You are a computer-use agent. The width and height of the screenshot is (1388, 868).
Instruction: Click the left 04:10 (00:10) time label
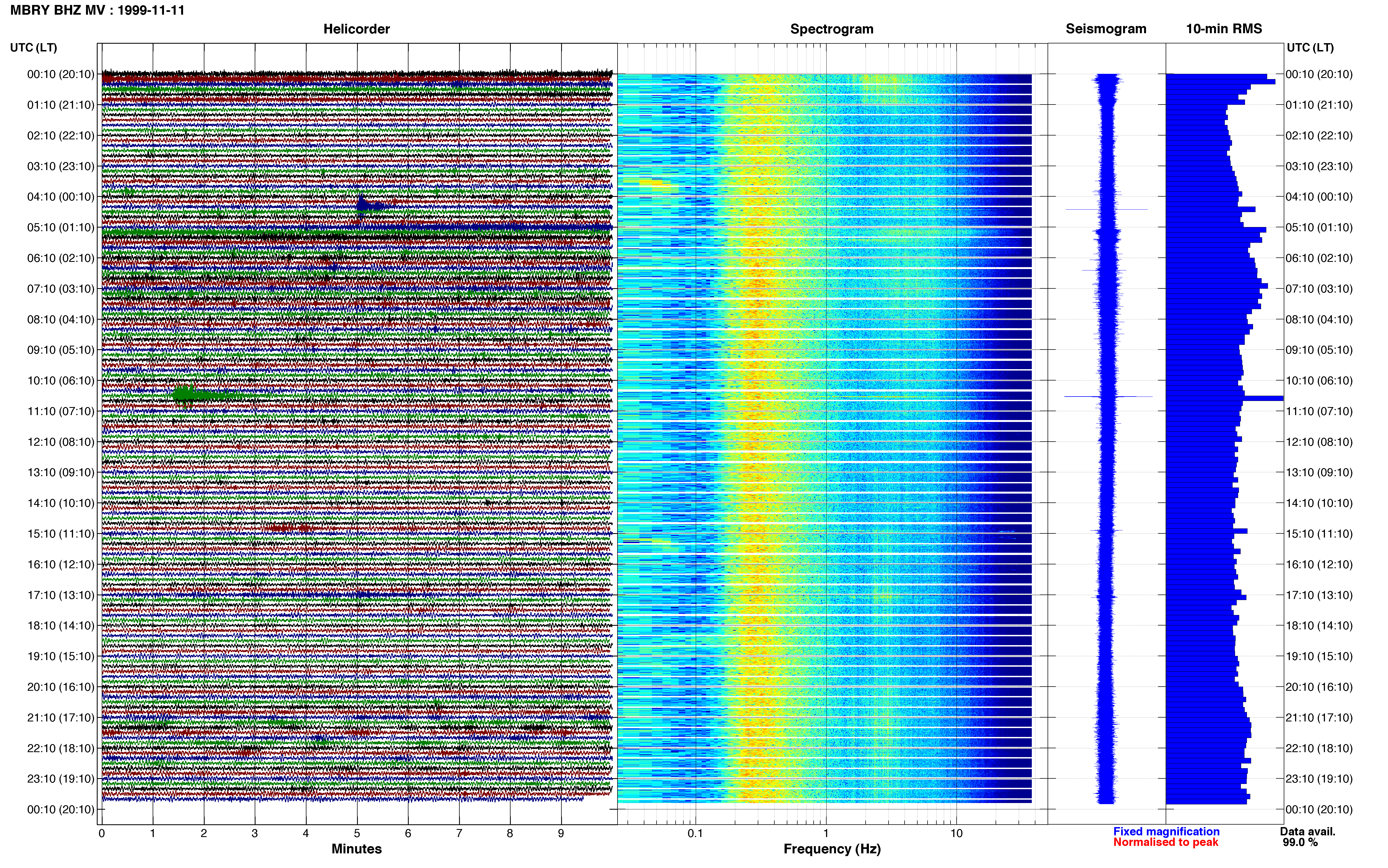[x=61, y=197]
